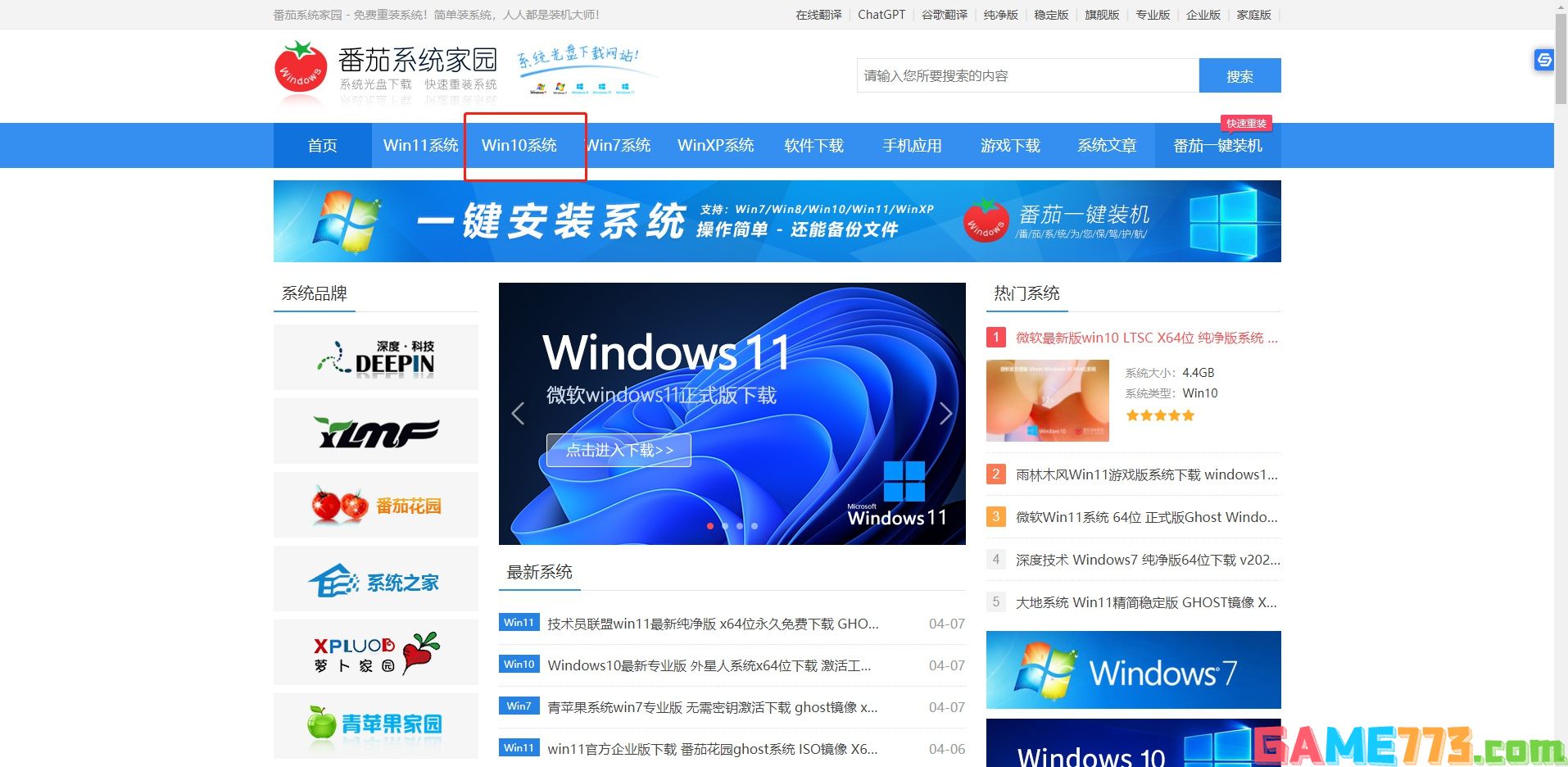Click 点击进入下载>> button on banner
Viewport: 1568px width, 767px height.
619,450
